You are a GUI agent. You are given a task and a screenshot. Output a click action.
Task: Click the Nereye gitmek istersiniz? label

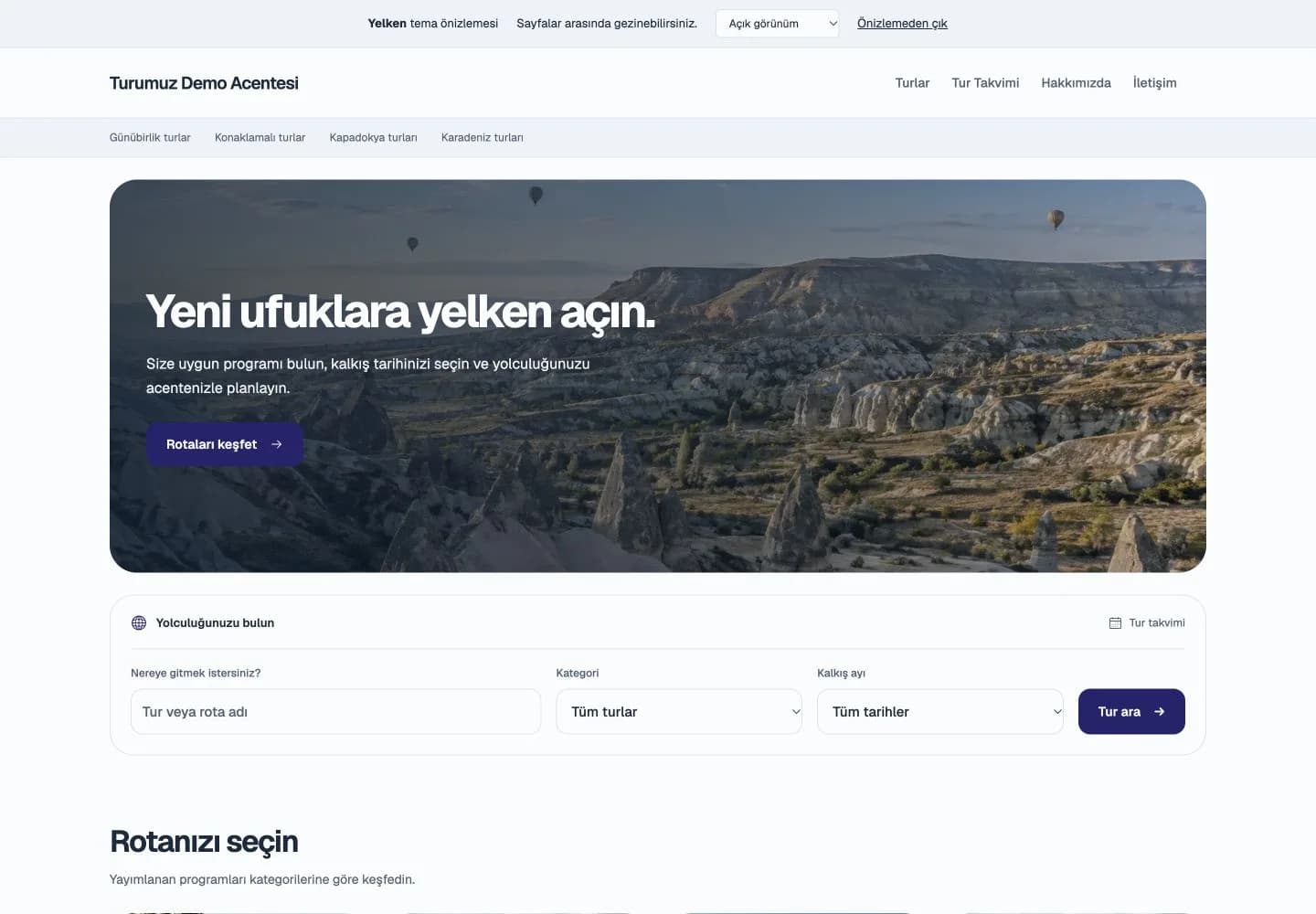coord(196,673)
